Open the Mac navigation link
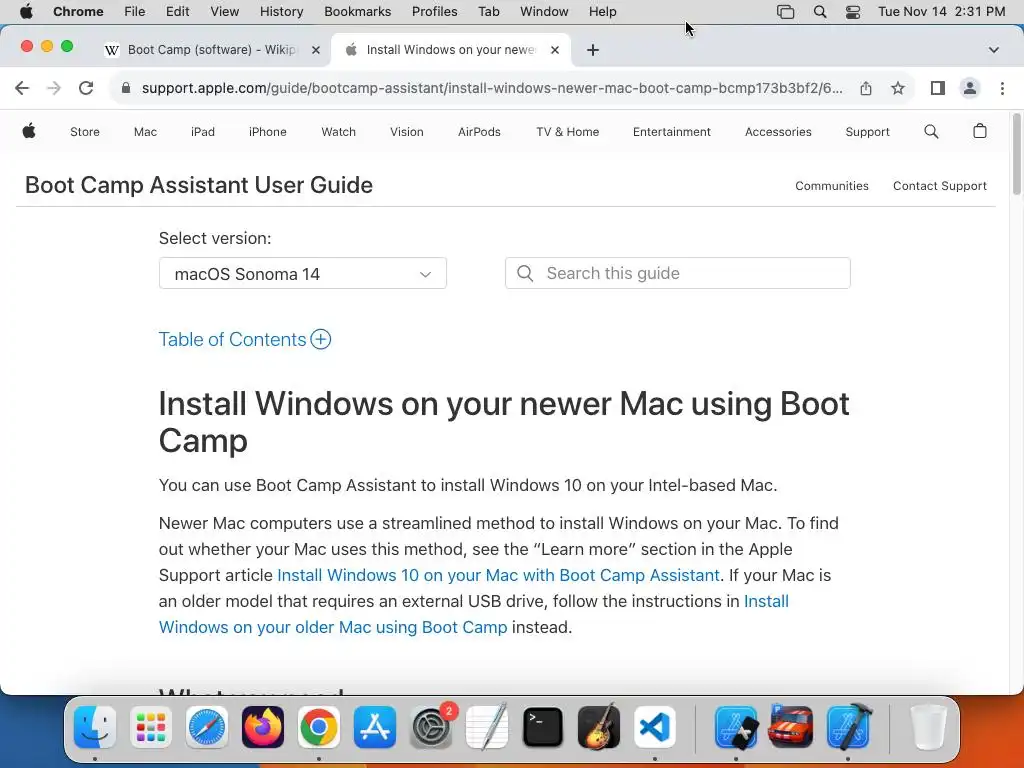 pos(145,132)
